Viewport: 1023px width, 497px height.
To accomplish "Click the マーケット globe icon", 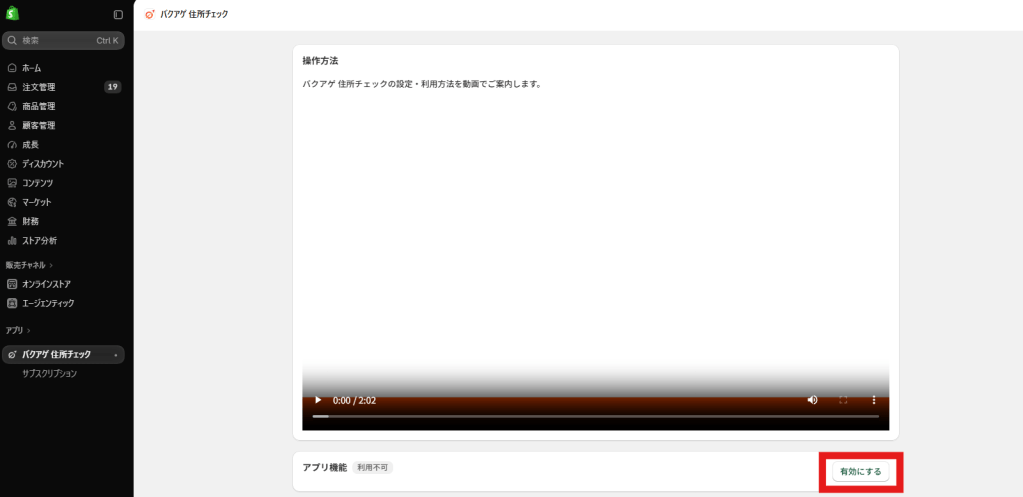I will coord(12,202).
